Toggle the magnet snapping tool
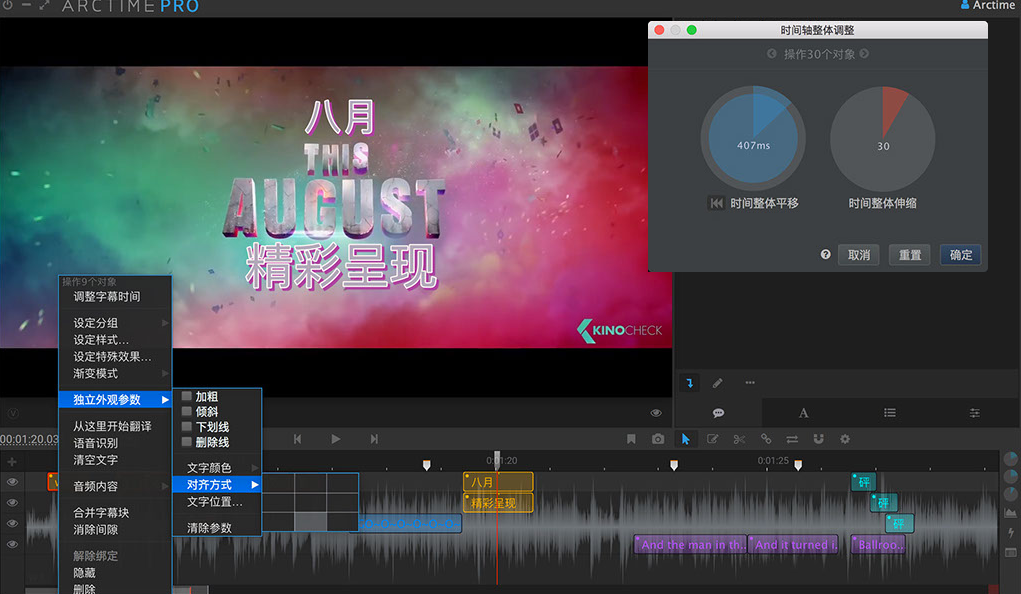 818,439
